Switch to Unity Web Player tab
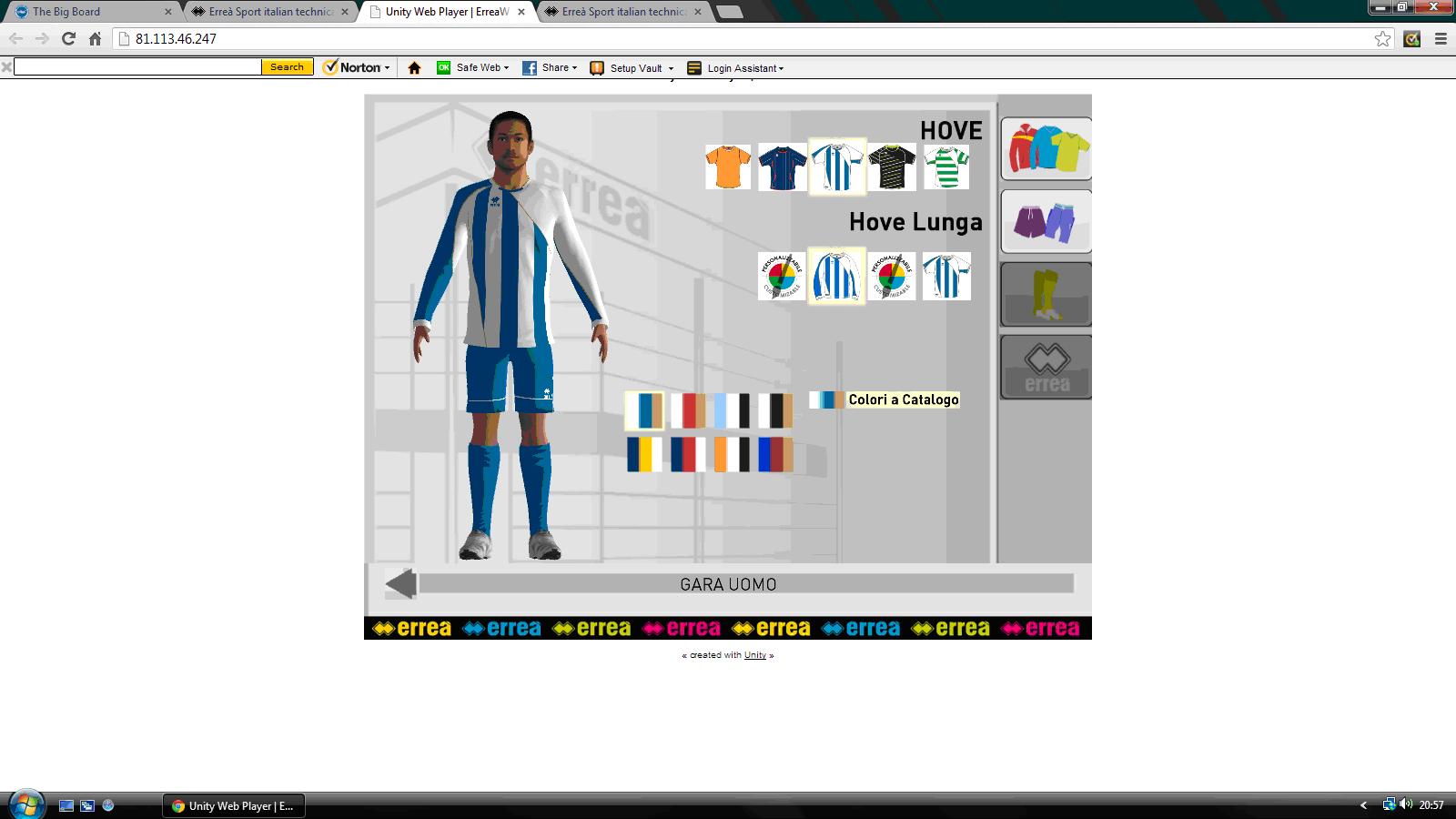The height and width of the screenshot is (819, 1456). [x=447, y=12]
